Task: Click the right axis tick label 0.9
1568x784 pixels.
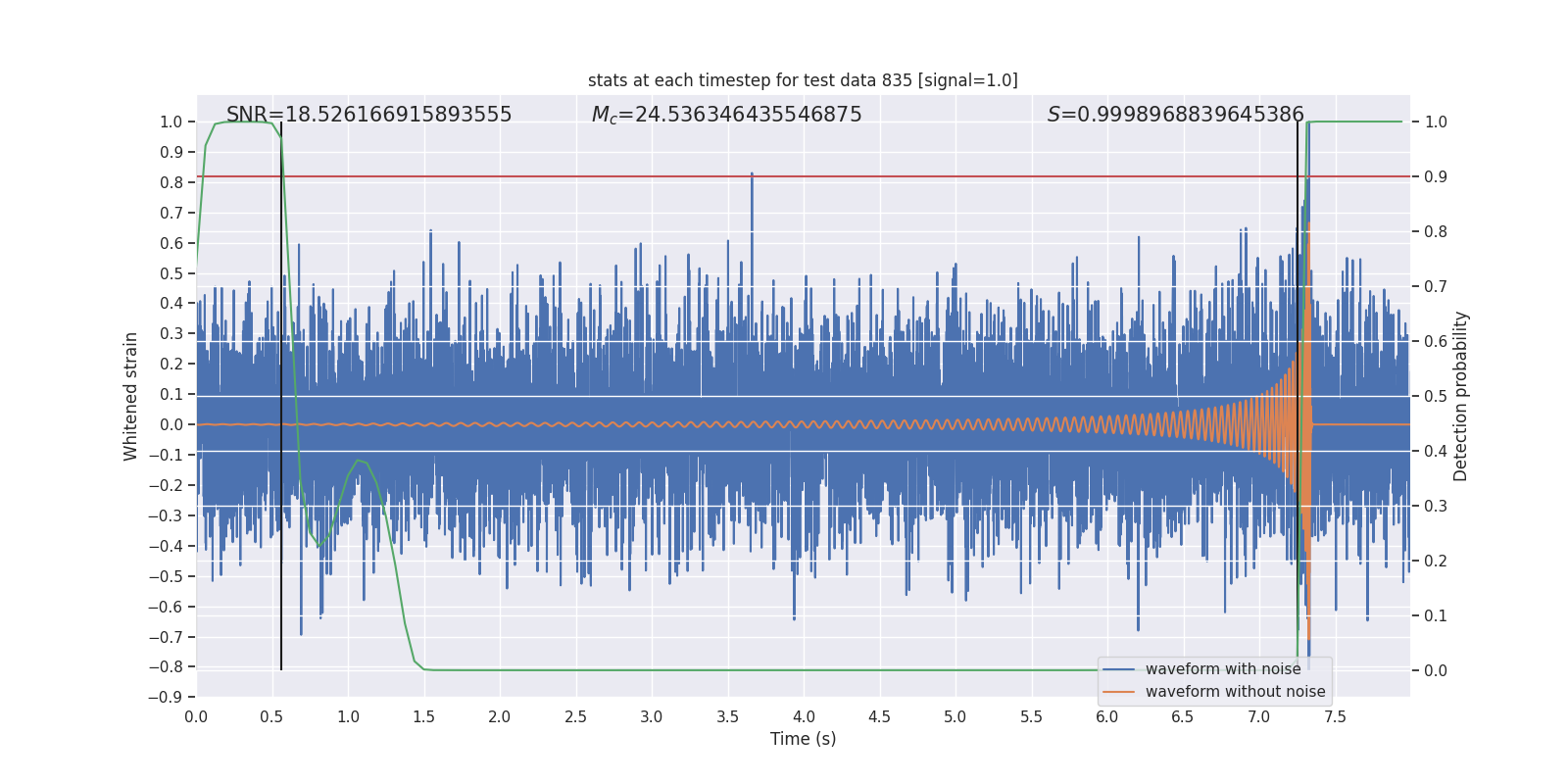Action: pyautogui.click(x=1436, y=176)
